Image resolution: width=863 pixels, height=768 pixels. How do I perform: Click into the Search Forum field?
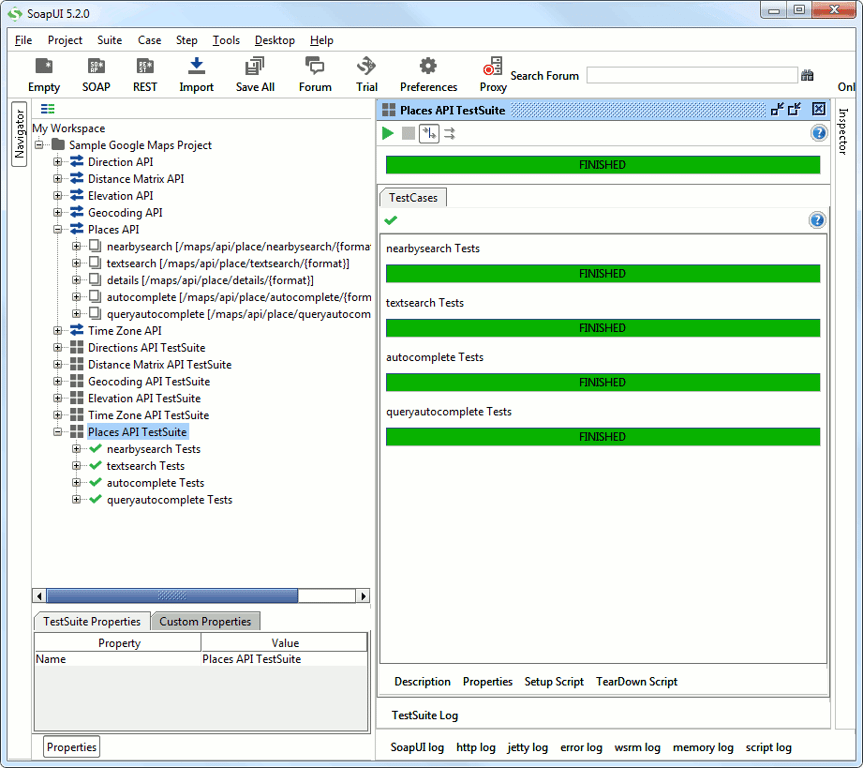[x=692, y=75]
